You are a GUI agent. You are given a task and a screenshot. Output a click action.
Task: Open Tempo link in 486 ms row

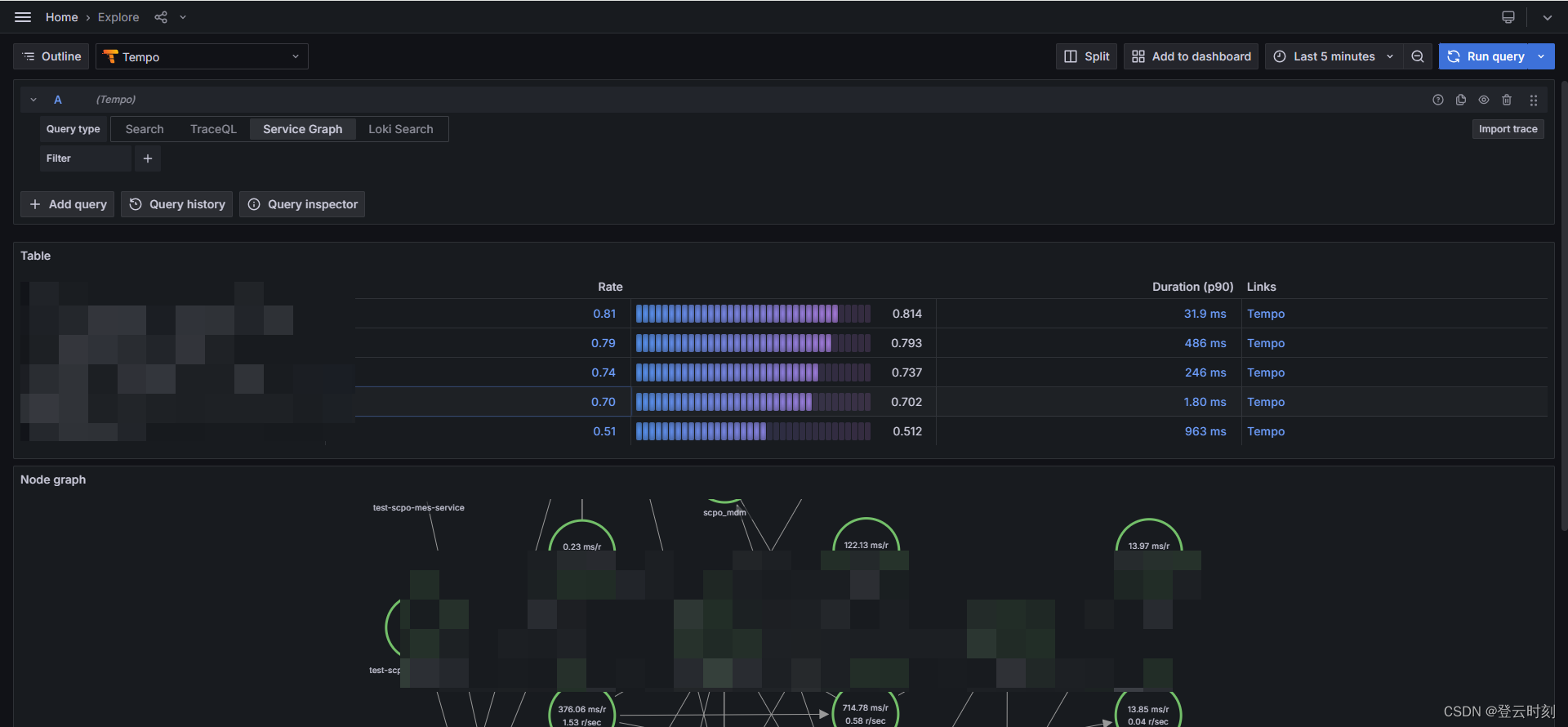point(1266,343)
